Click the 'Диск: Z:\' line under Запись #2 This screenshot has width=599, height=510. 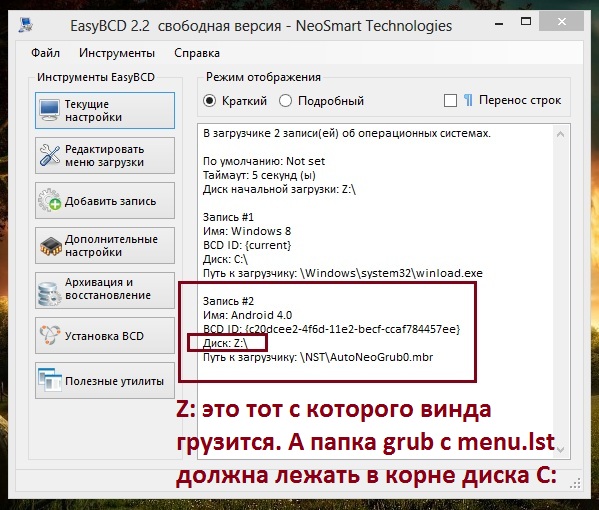[225, 343]
